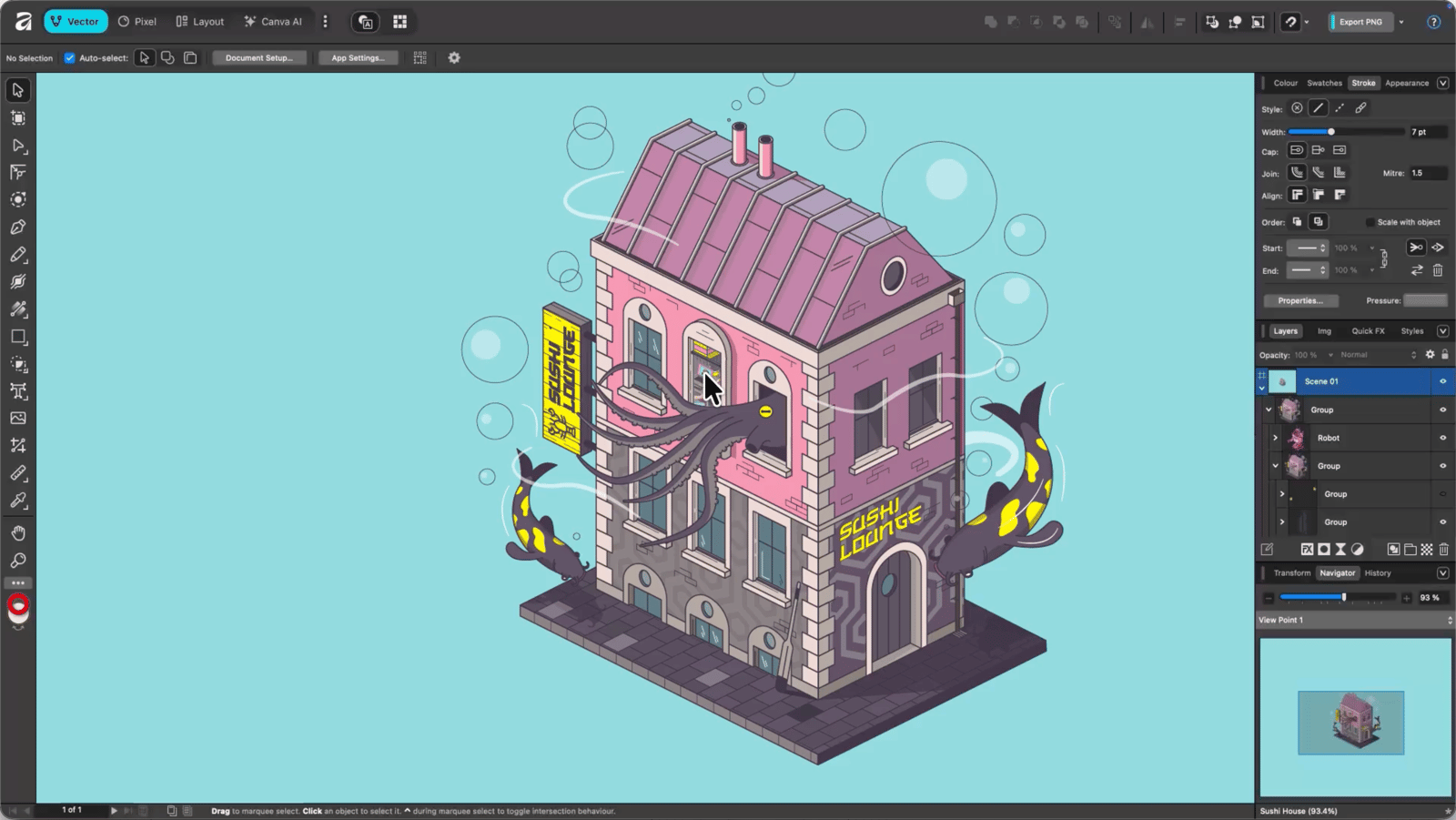Screen dimensions: 1456x820
Task: Open the Layer FX icon in Layers panel
Action: pos(1307,550)
